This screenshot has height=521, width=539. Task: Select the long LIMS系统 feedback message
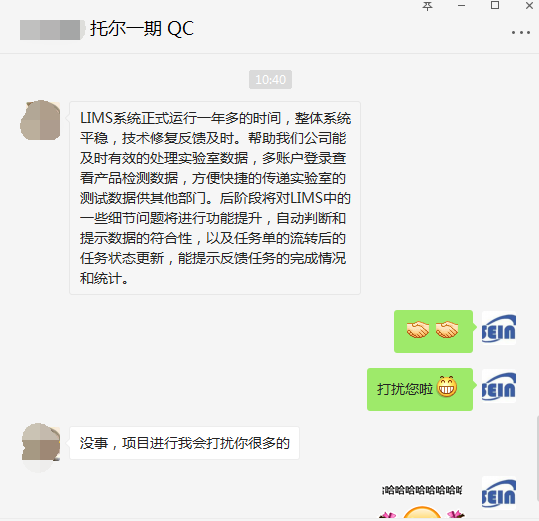215,198
